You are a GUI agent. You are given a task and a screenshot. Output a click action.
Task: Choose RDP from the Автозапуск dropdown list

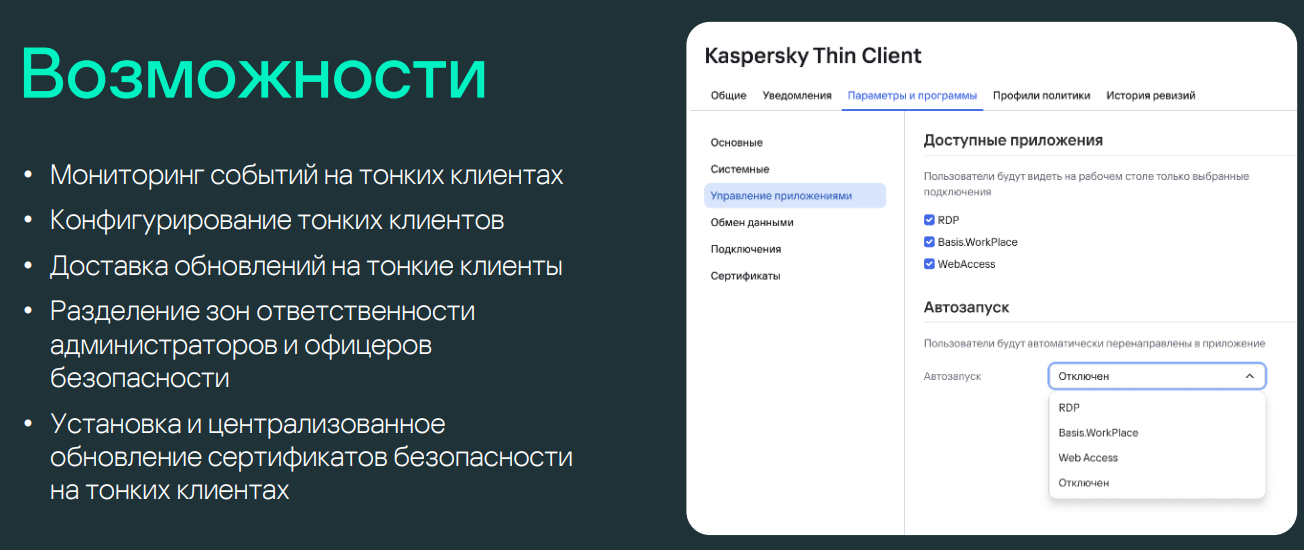pyautogui.click(x=1157, y=408)
